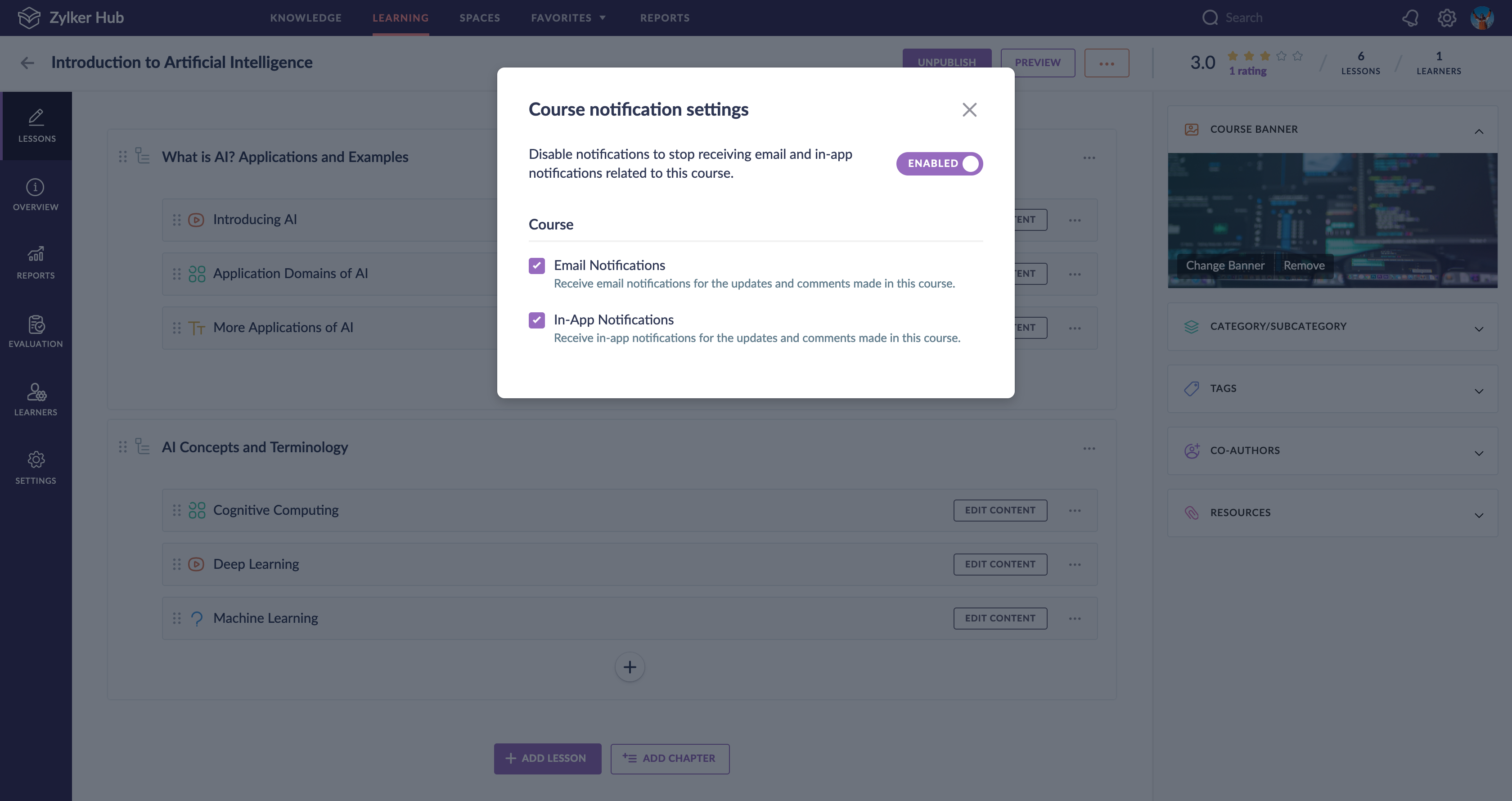Image resolution: width=1512 pixels, height=801 pixels.
Task: Expand the Category/Subcategory panel
Action: point(1332,327)
